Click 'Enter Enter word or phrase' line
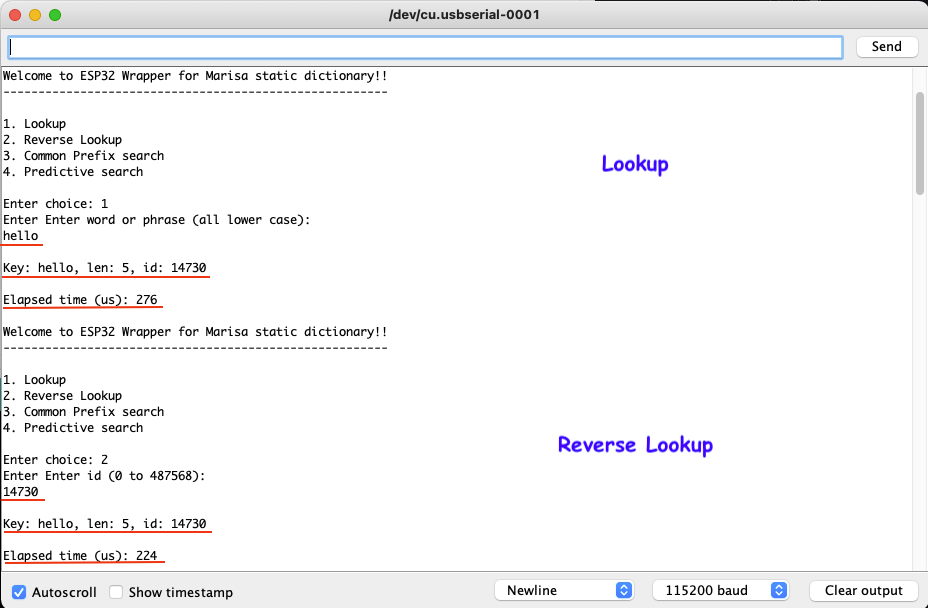This screenshot has width=928, height=608. tap(157, 220)
